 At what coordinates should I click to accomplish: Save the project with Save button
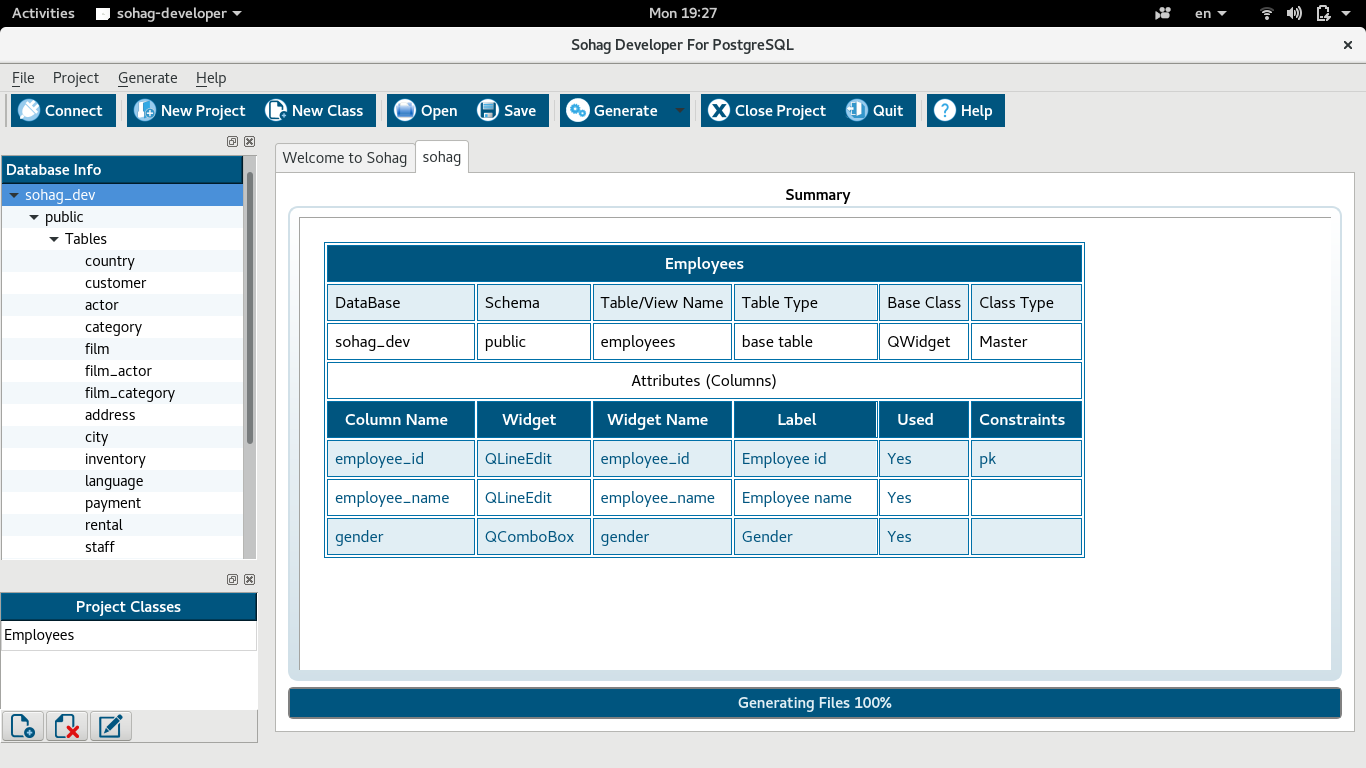[x=508, y=110]
